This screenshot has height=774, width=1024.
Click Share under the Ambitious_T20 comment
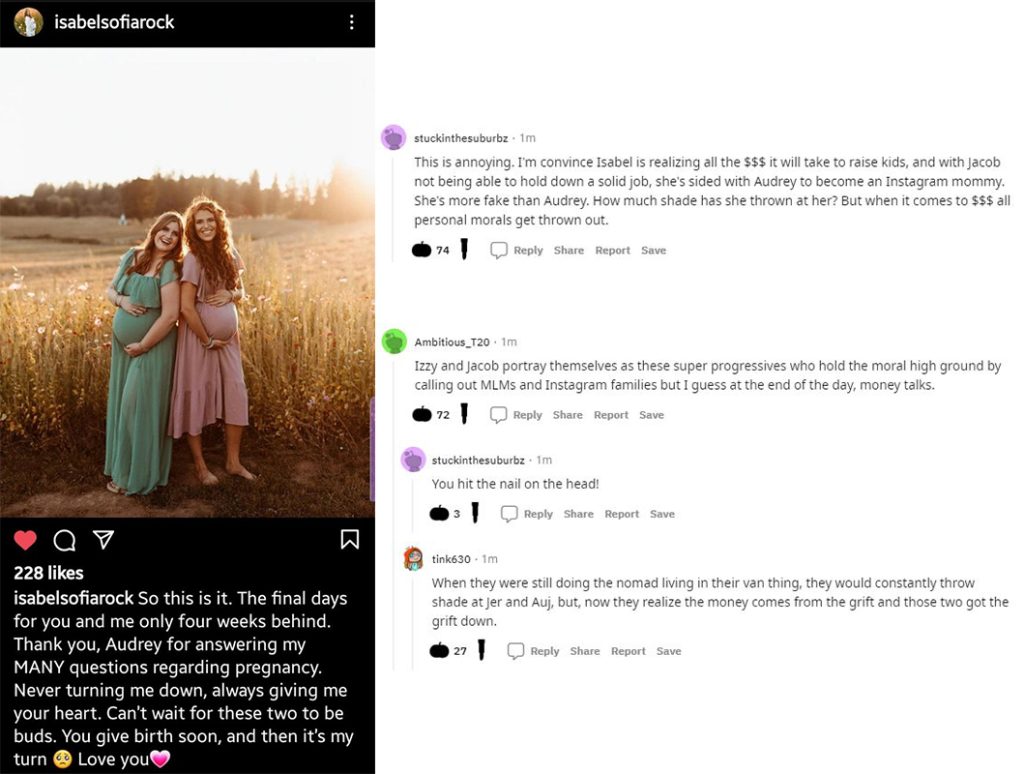567,415
